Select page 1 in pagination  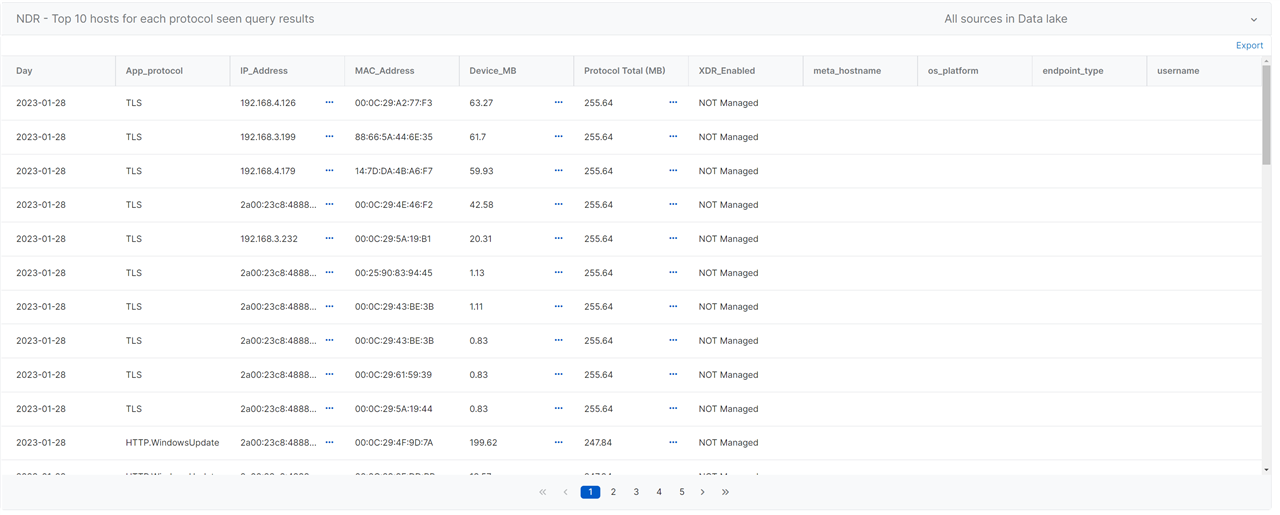tap(590, 492)
